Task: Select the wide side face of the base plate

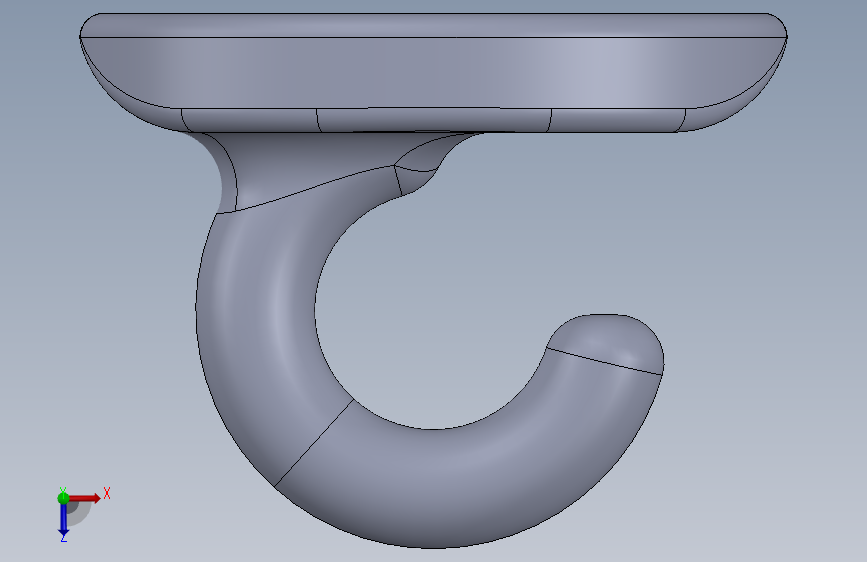Action: coord(434,73)
